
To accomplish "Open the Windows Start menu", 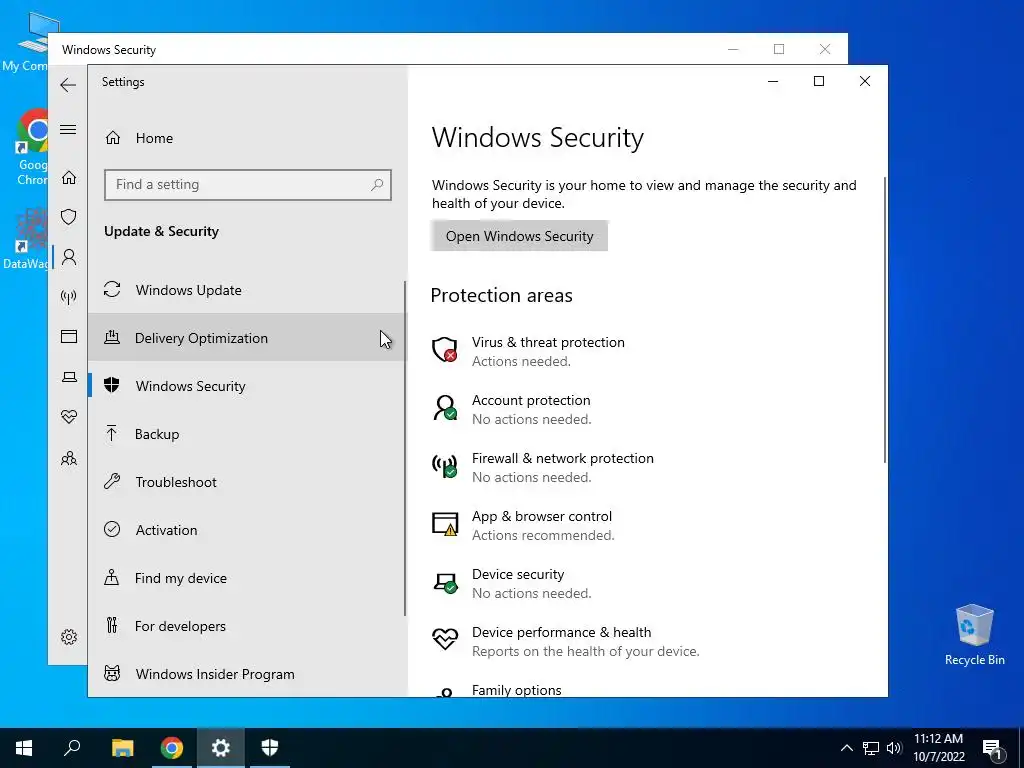I will pyautogui.click(x=24, y=748).
